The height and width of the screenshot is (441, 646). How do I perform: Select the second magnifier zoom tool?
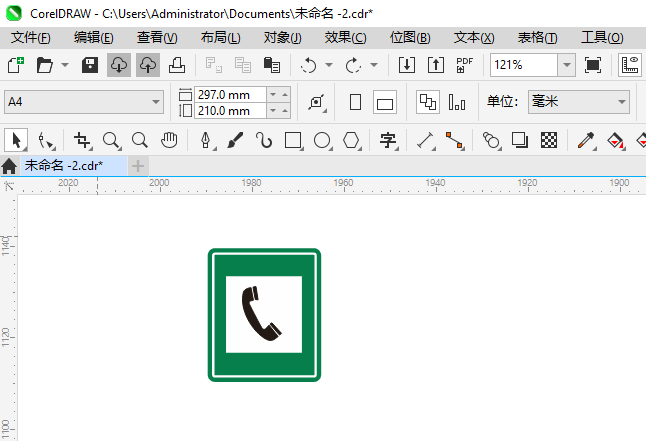(x=140, y=140)
